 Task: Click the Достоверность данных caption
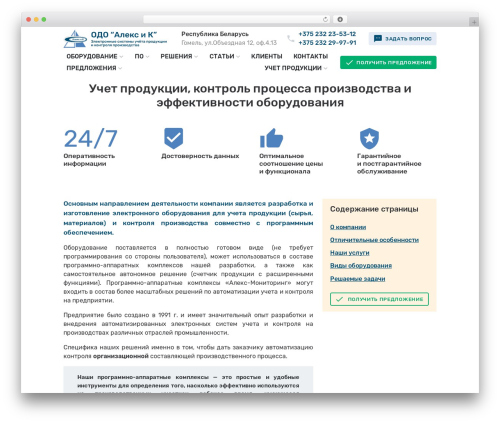[200, 156]
